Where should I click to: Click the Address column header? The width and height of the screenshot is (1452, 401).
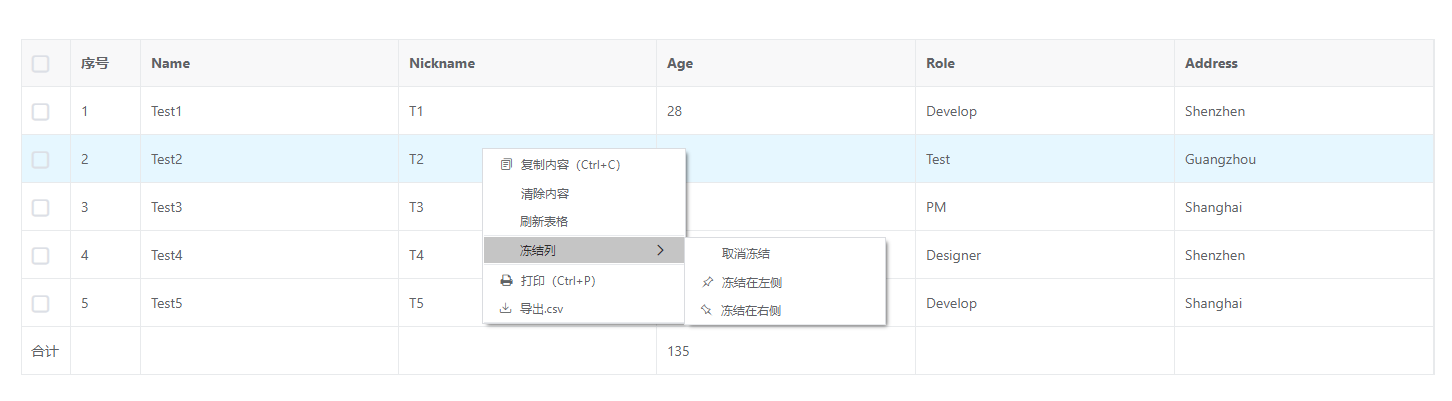click(1211, 64)
